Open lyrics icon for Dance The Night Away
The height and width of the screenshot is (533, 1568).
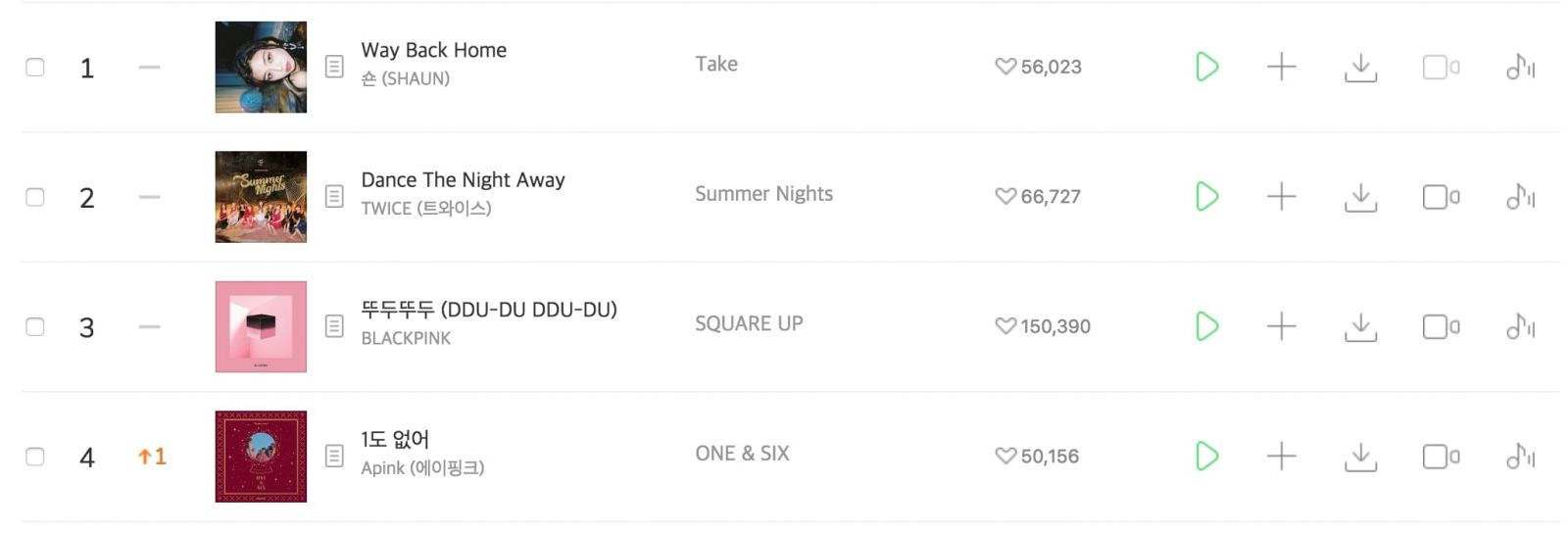coord(334,196)
